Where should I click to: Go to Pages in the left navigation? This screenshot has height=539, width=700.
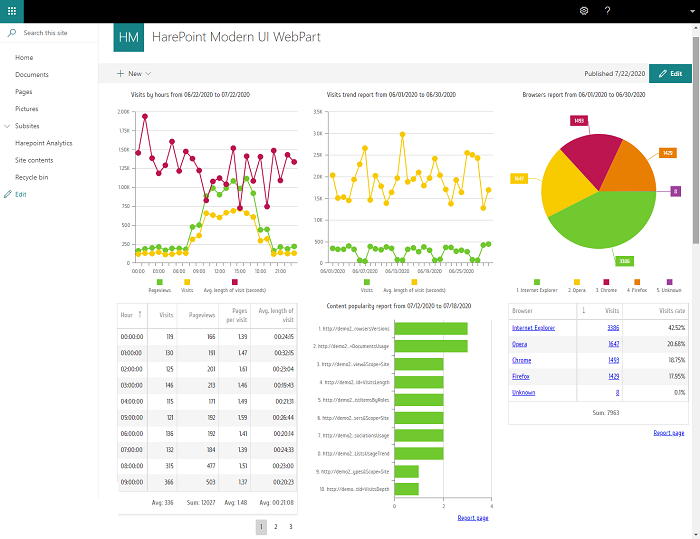coord(24,92)
